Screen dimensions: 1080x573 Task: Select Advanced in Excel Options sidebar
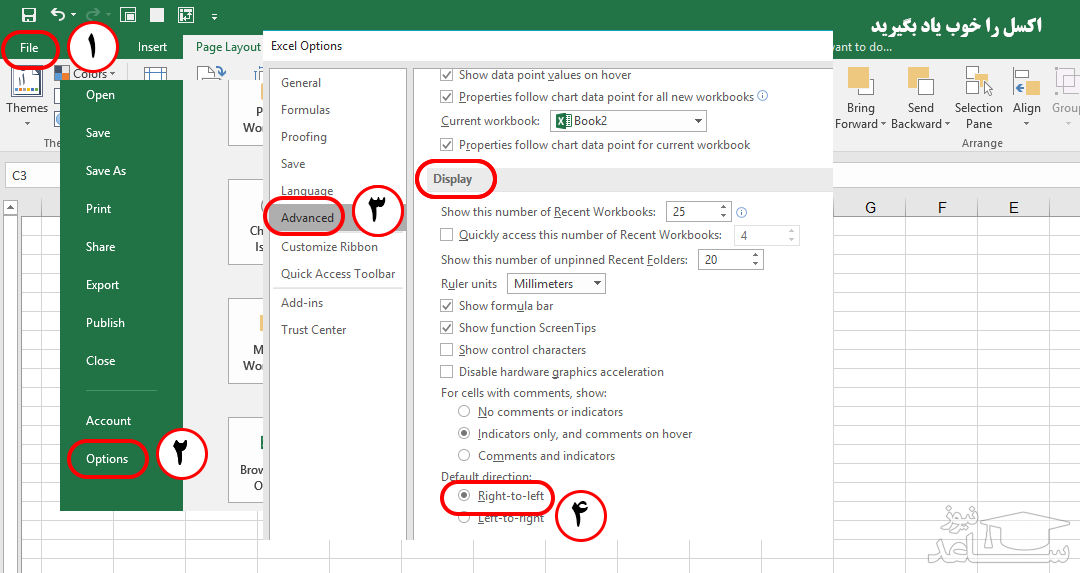307,218
